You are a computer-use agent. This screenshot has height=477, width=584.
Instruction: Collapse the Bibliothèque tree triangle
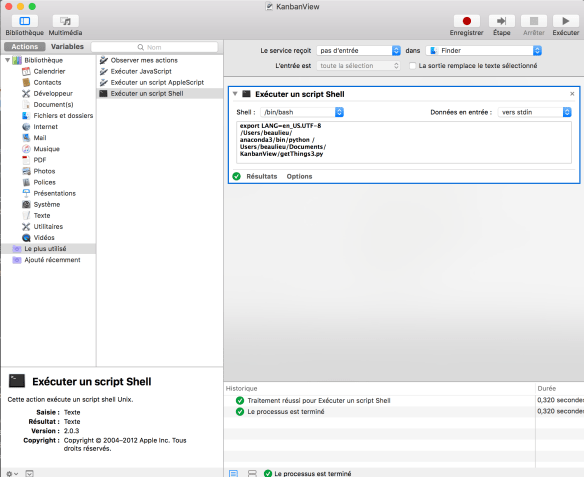7,60
